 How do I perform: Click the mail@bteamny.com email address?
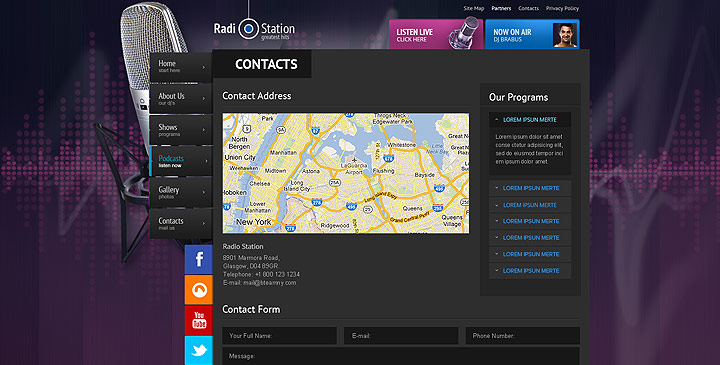270,283
